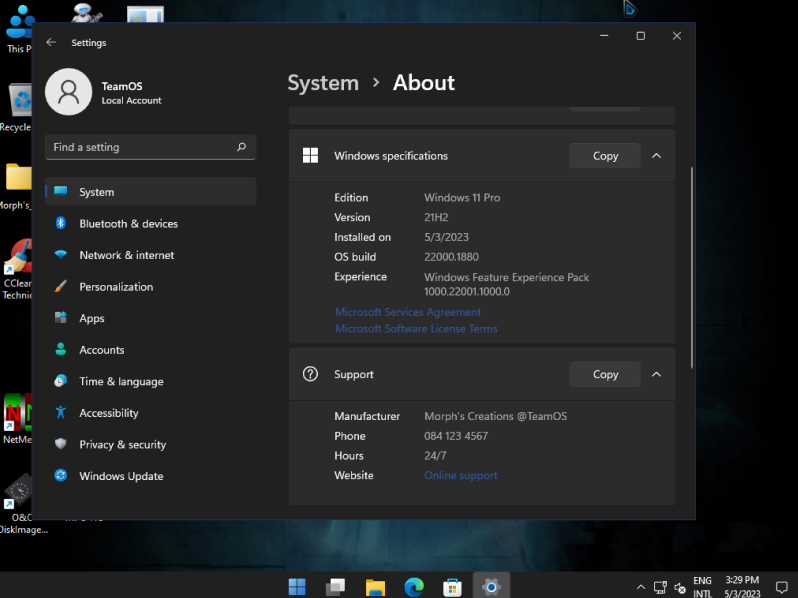The height and width of the screenshot is (598, 798).
Task: Click the Support question mark icon
Action: click(310, 374)
